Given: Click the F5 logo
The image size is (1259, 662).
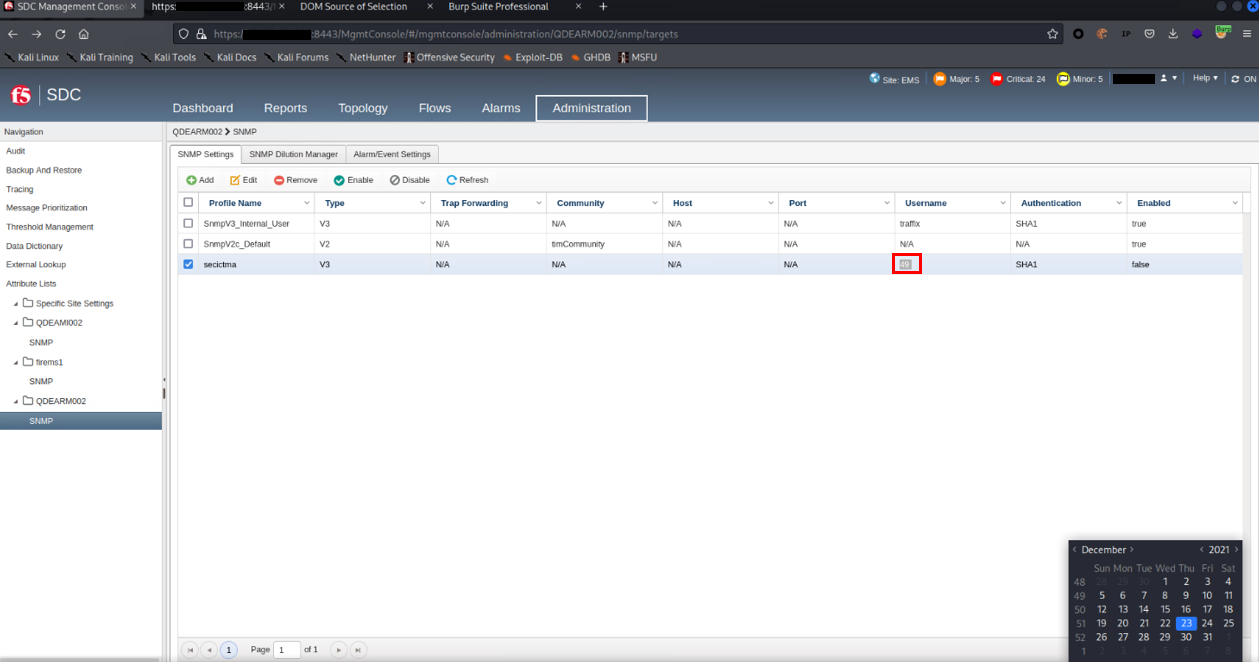Looking at the screenshot, I should pyautogui.click(x=21, y=95).
